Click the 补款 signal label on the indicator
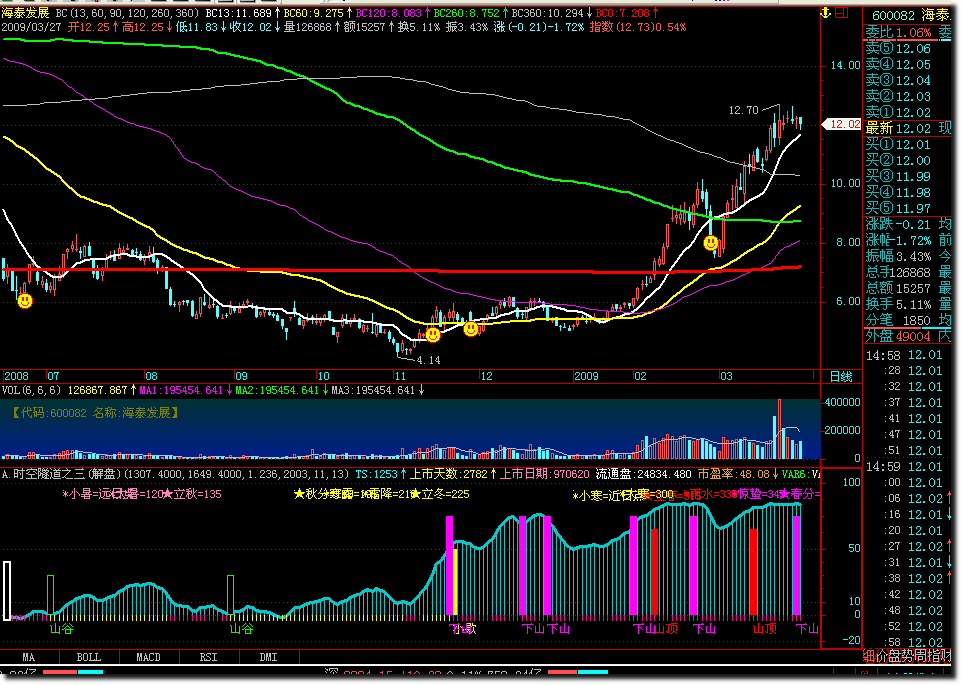Viewport: 963px width, 685px height. 464,628
